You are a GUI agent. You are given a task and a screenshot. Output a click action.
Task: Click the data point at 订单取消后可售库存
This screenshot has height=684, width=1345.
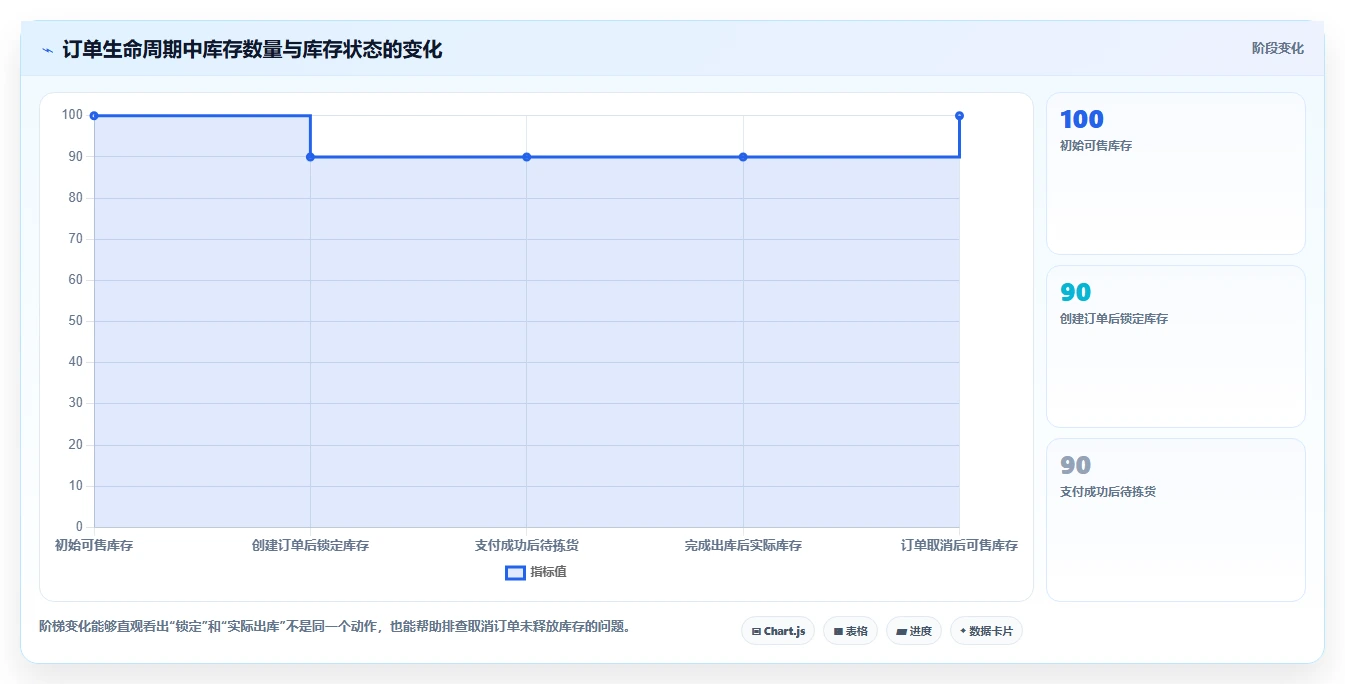[x=959, y=116]
